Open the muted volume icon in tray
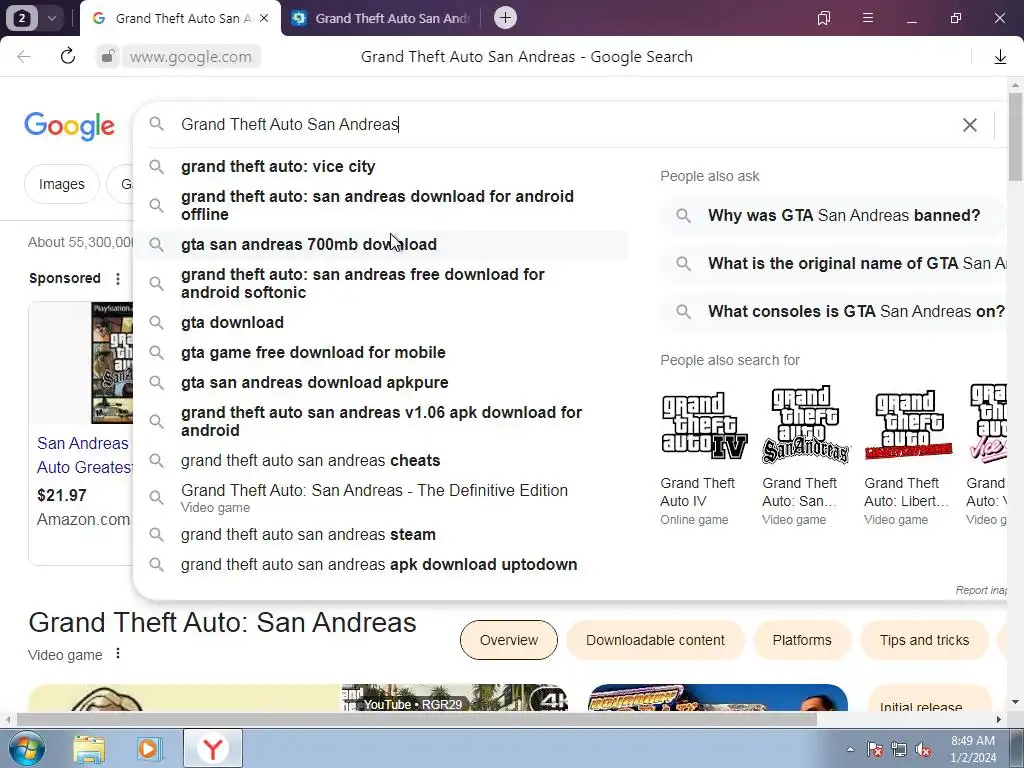 (923, 749)
